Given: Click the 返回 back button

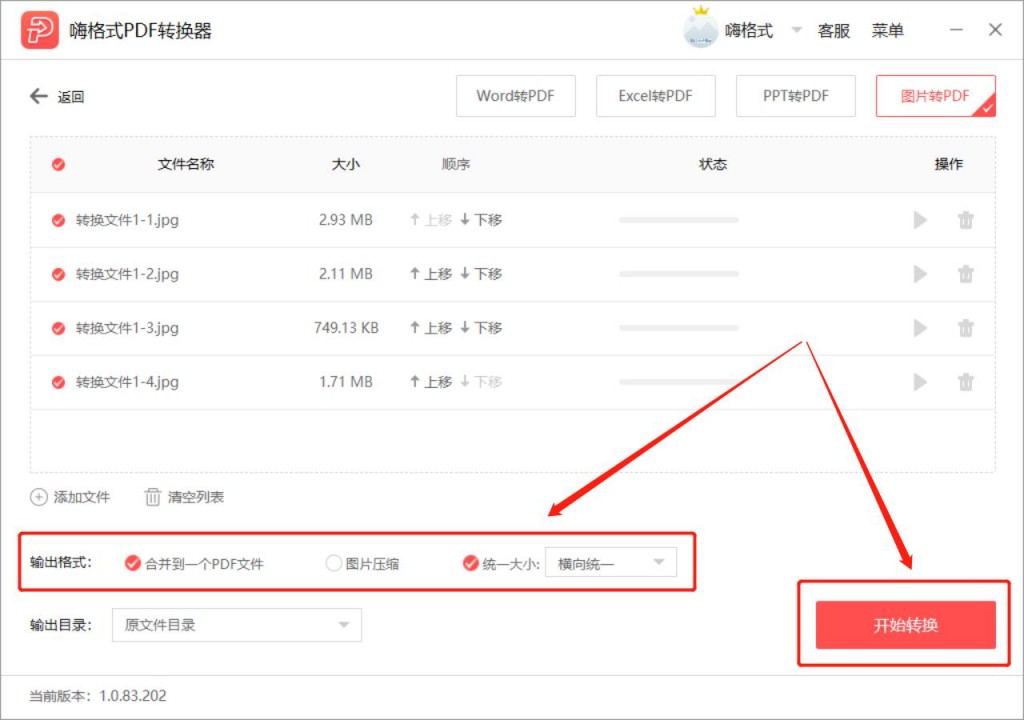Looking at the screenshot, I should point(57,95).
